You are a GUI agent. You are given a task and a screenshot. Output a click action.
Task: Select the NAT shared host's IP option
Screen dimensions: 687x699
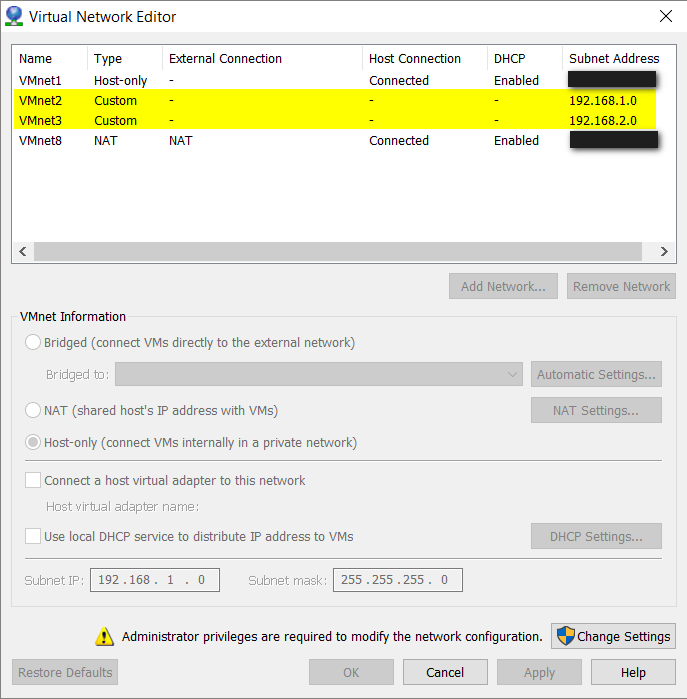pos(33,410)
